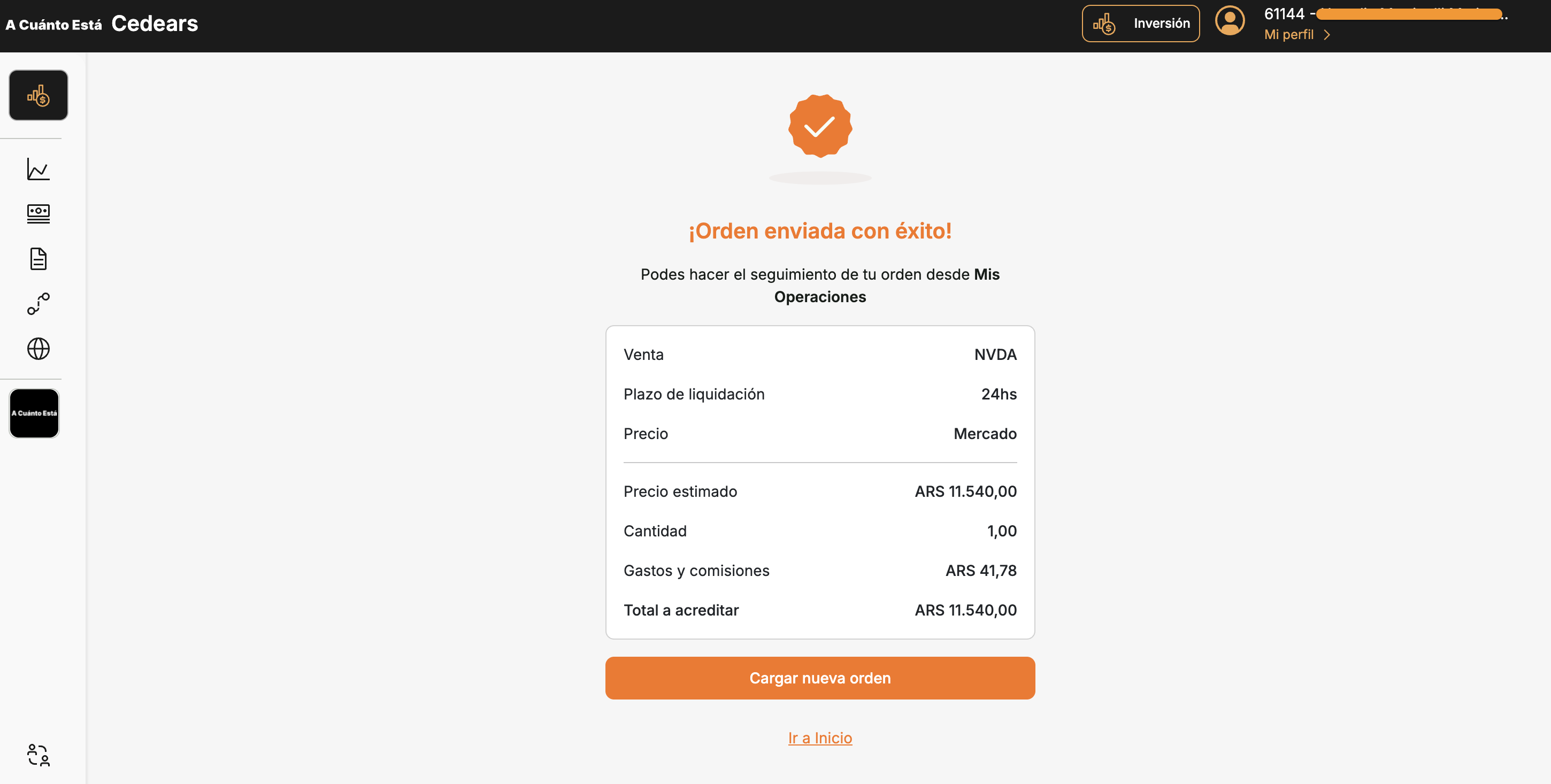This screenshot has height=784, width=1551.
Task: Click the account number 61144 text
Action: click(x=1284, y=14)
